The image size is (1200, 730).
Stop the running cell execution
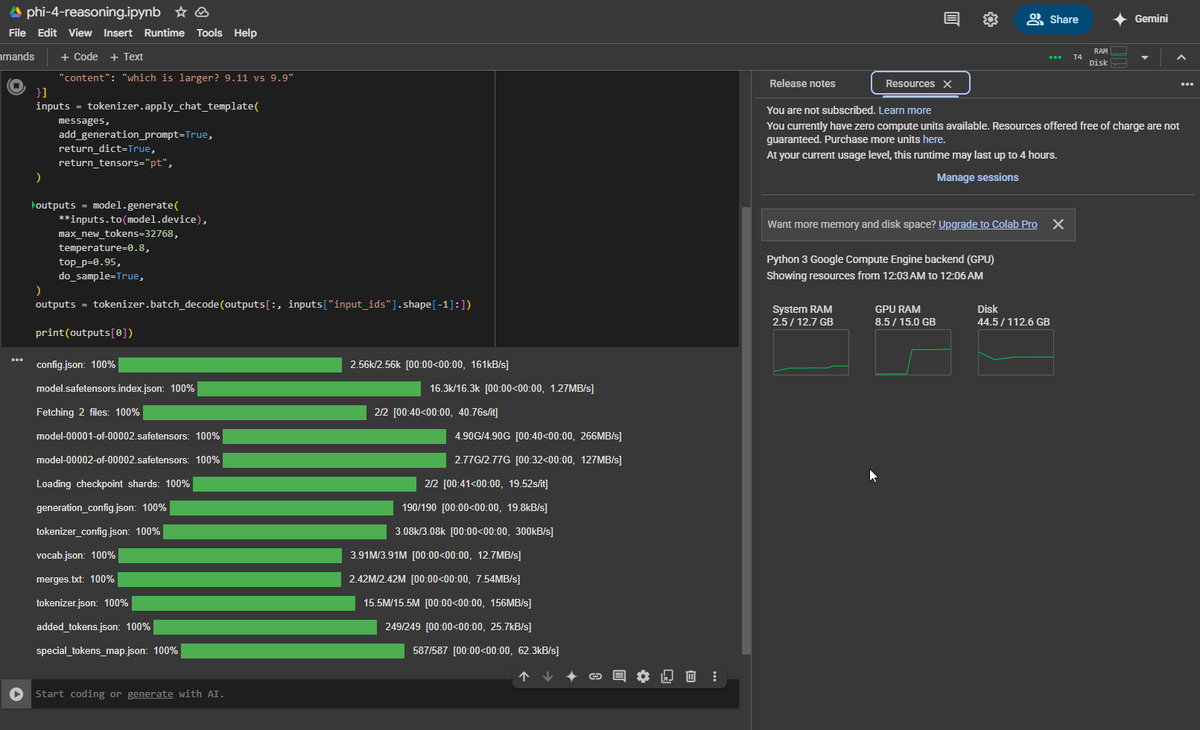[x=16, y=87]
